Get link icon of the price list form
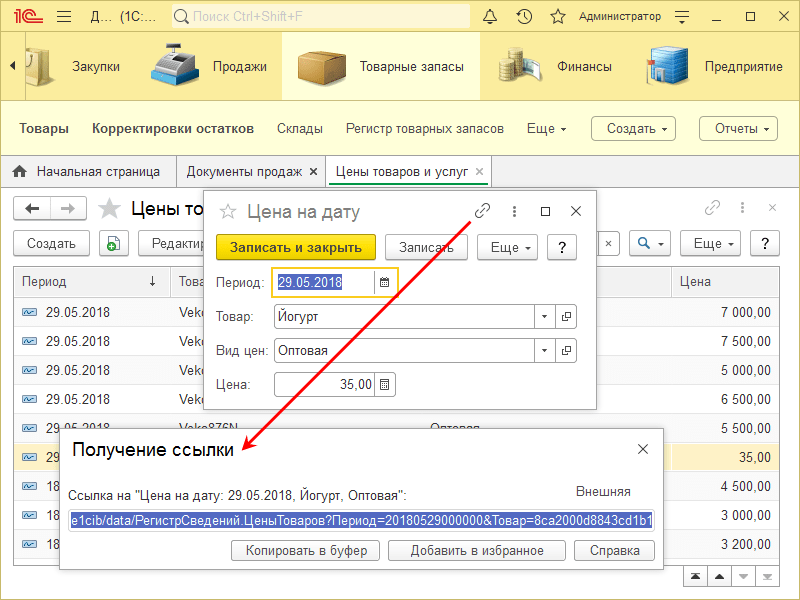The height and width of the screenshot is (600, 800). pyautogui.click(x=712, y=208)
